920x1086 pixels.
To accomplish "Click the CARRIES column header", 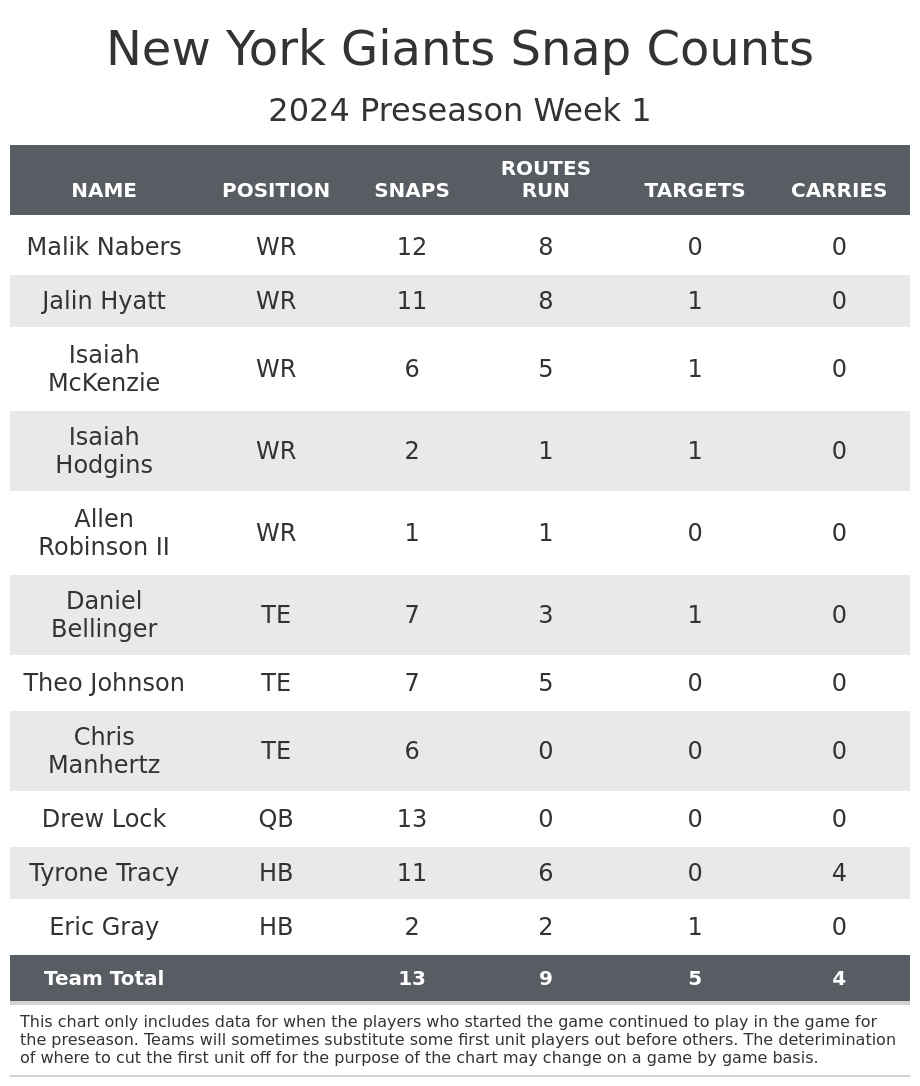I will coord(838,191).
